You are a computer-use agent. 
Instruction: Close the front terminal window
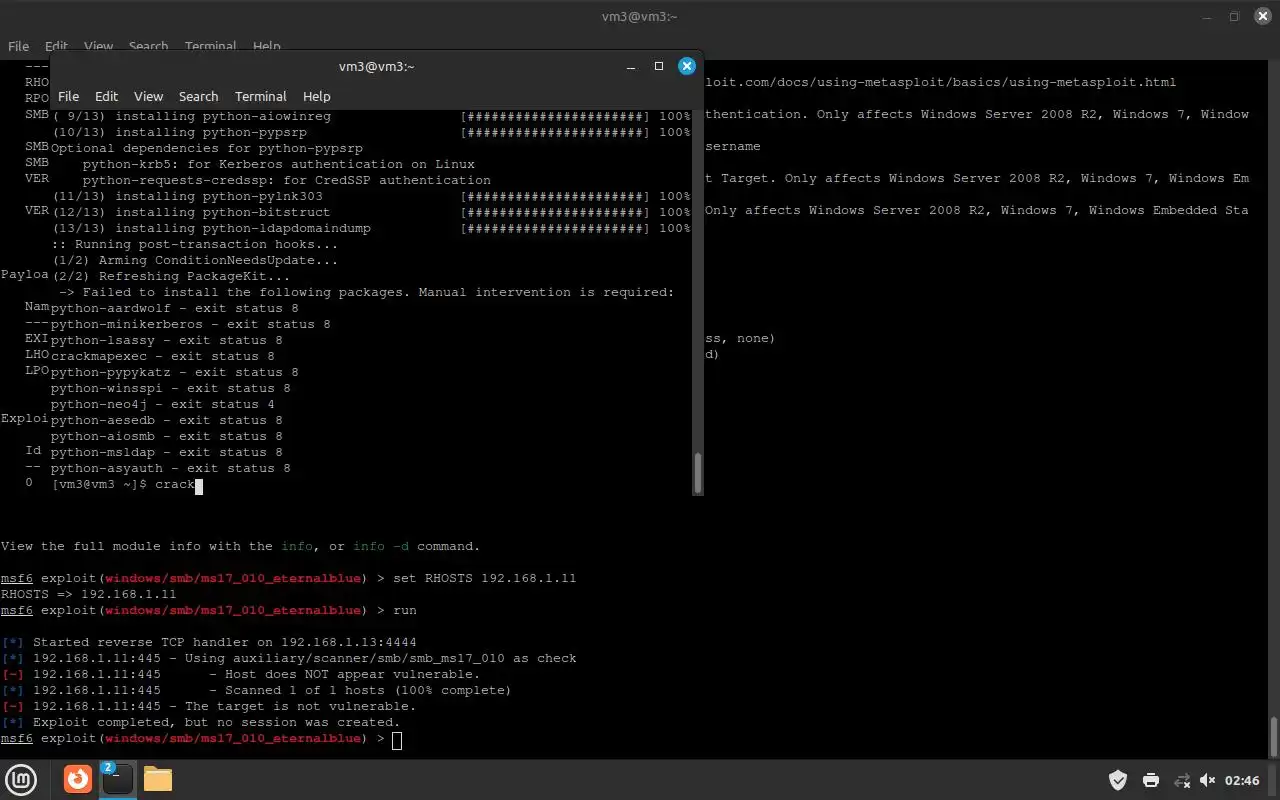[687, 66]
